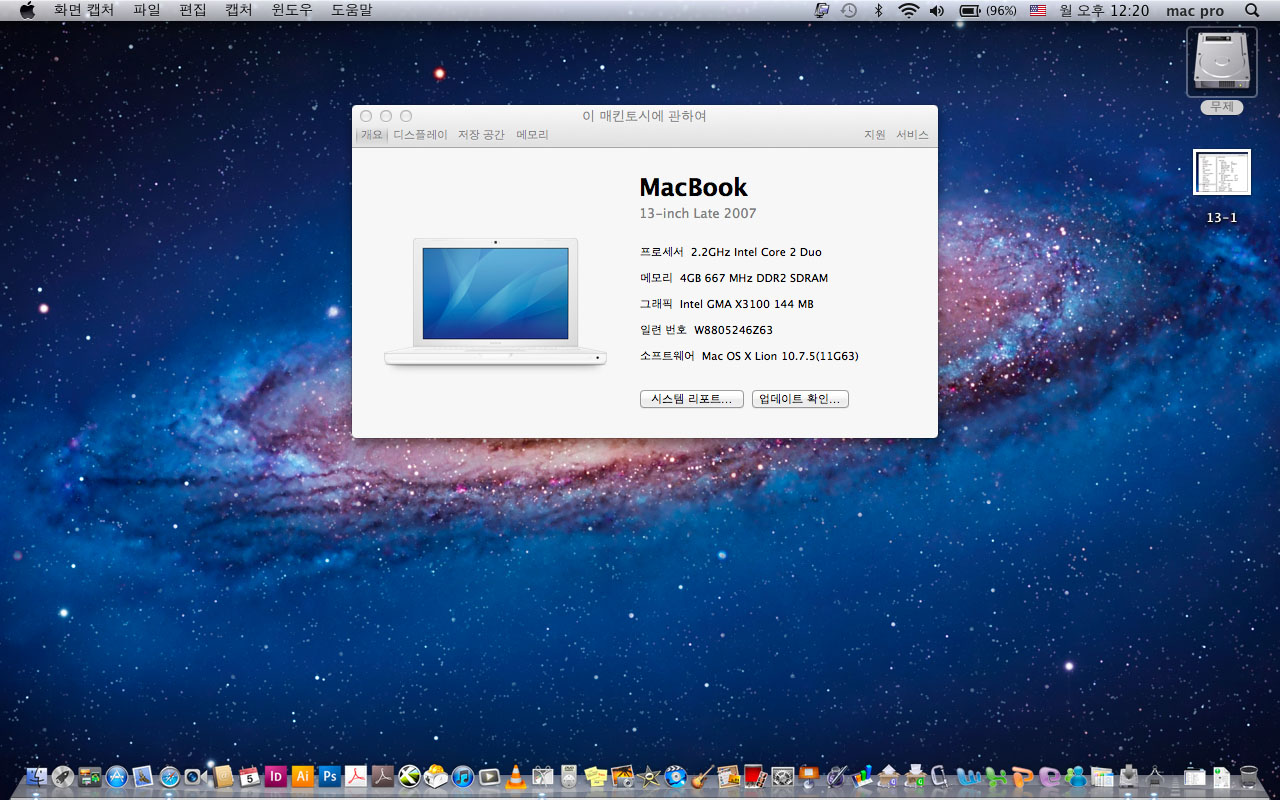Viewport: 1280px width, 800px height.
Task: Open iTunes from the dock
Action: (x=462, y=776)
